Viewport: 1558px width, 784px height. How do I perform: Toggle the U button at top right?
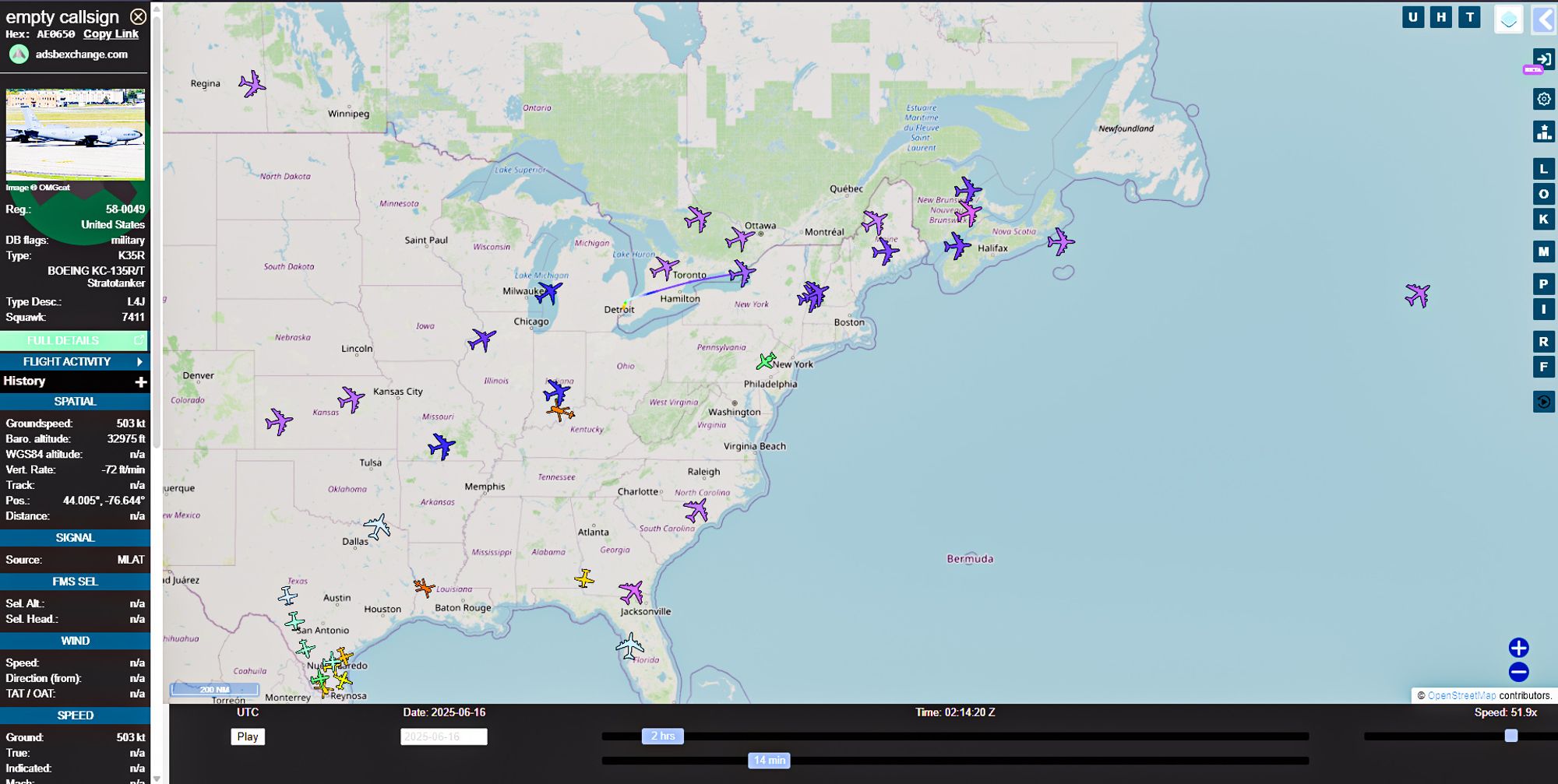click(x=1413, y=17)
